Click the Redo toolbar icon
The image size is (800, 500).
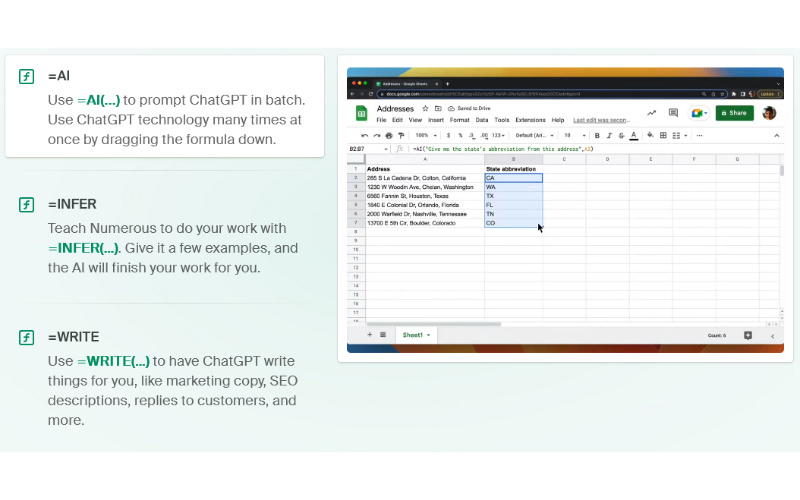377,136
